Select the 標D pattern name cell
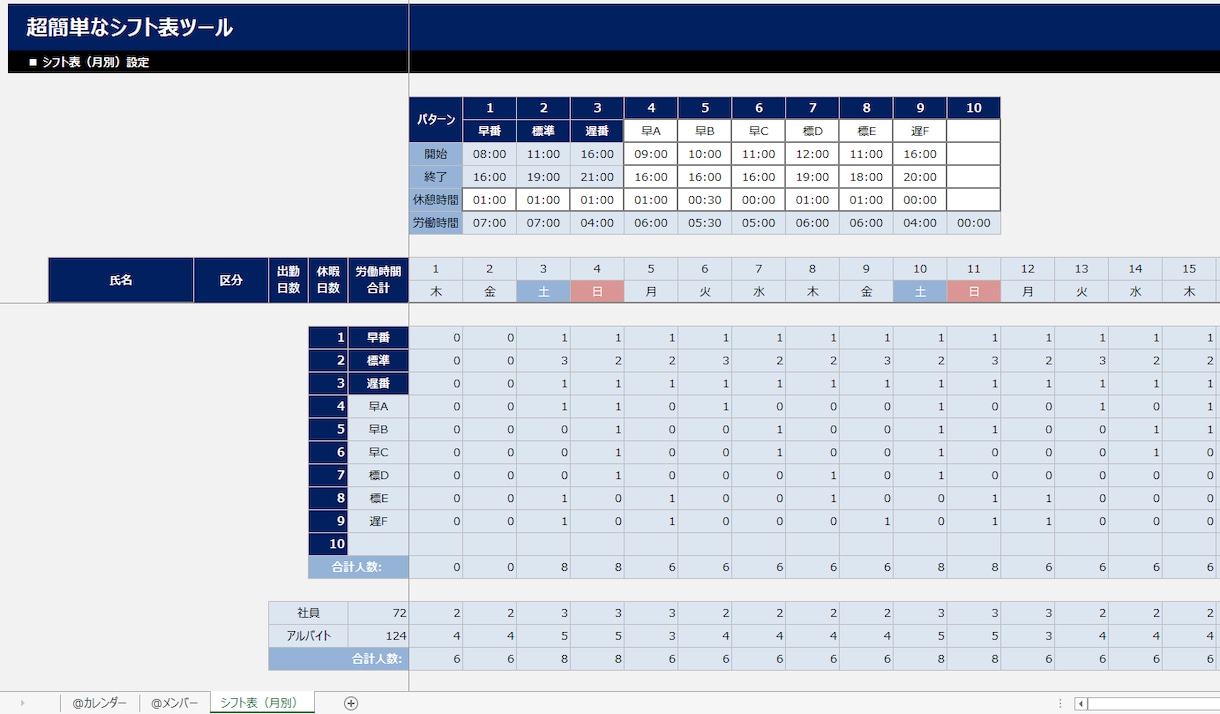 click(812, 130)
